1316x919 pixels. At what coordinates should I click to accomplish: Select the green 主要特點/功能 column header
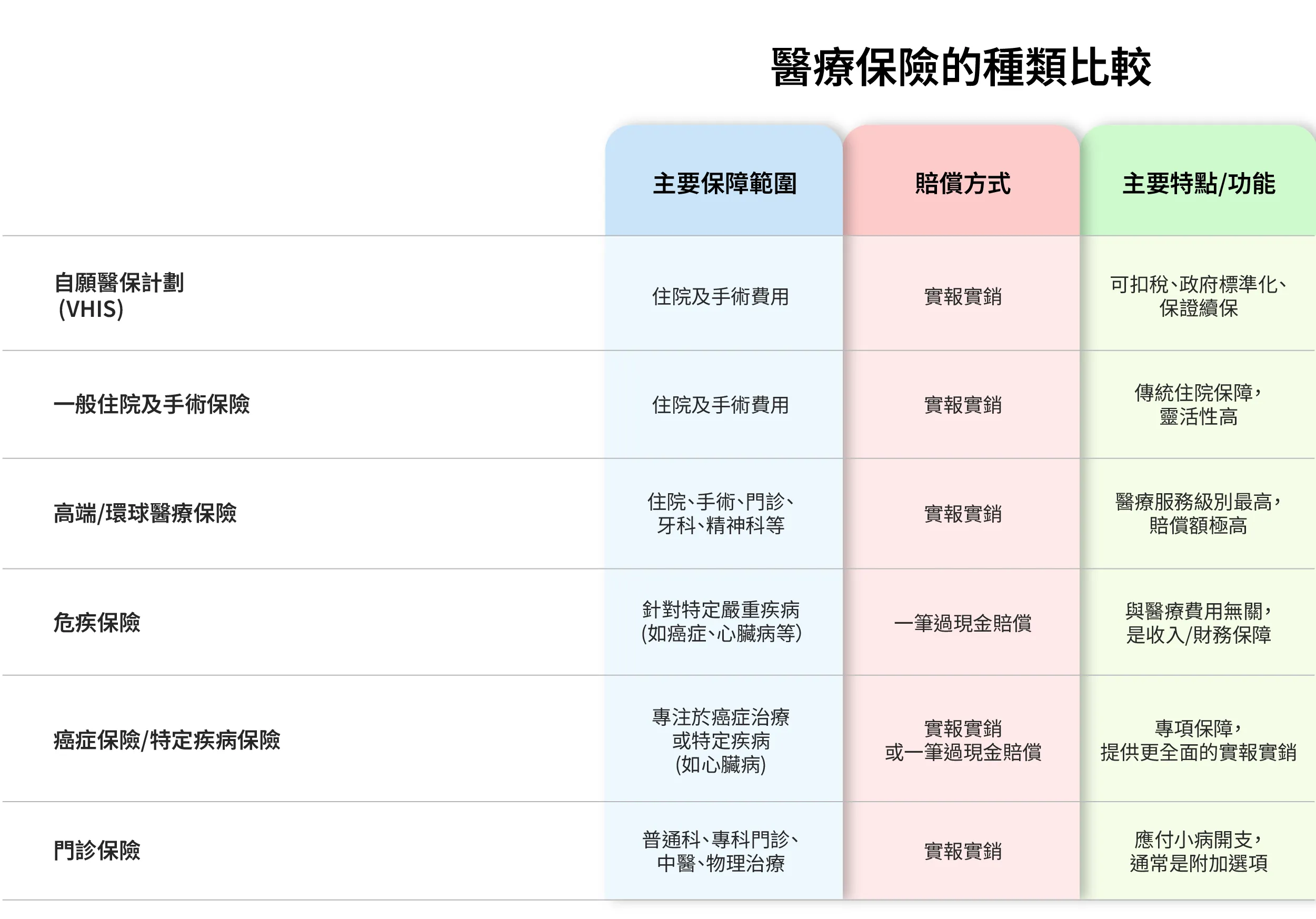[x=1199, y=184]
